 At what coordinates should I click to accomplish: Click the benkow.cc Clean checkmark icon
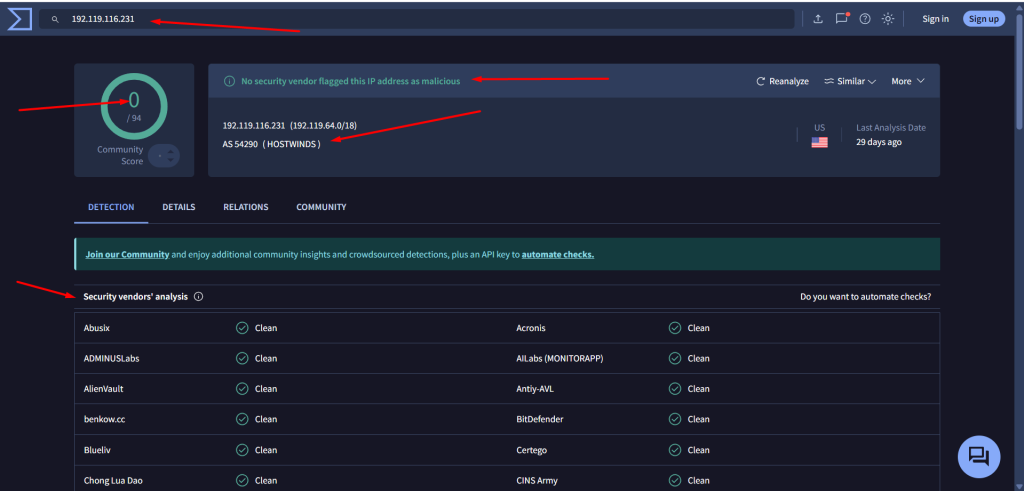242,419
